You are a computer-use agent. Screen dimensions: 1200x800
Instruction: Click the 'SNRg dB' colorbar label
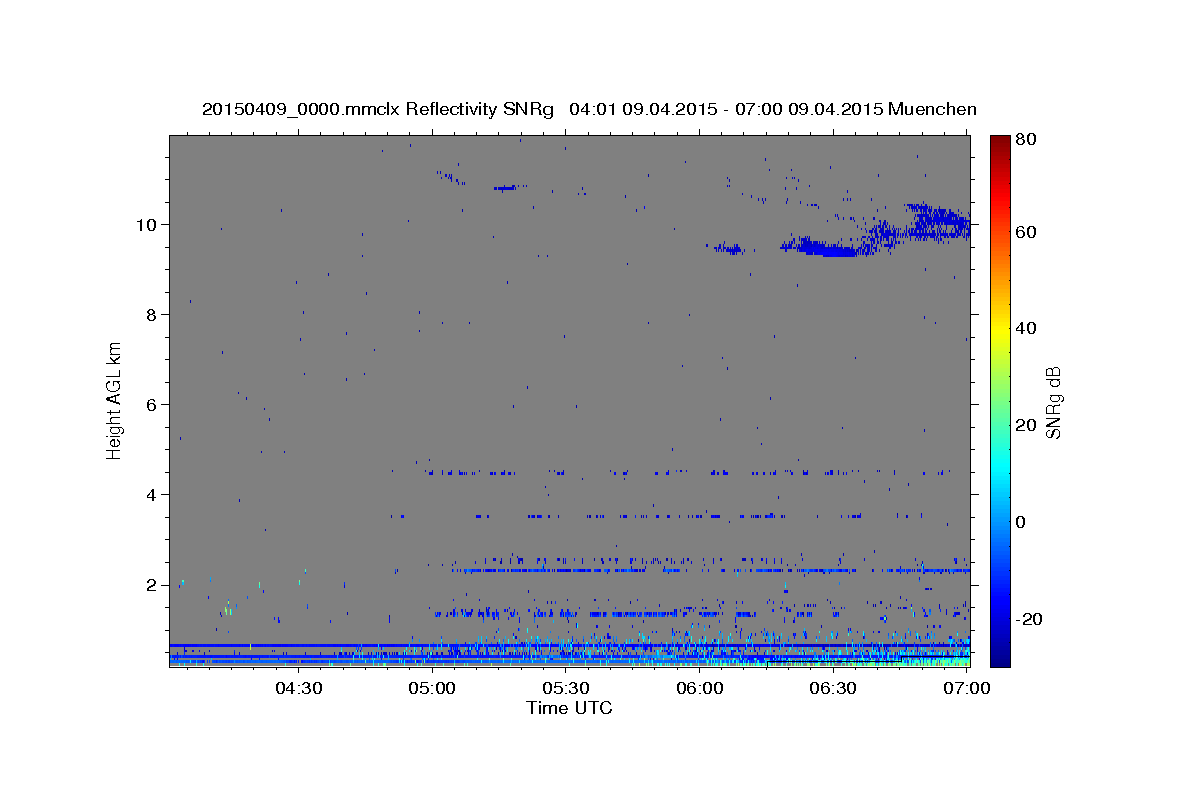(1053, 403)
